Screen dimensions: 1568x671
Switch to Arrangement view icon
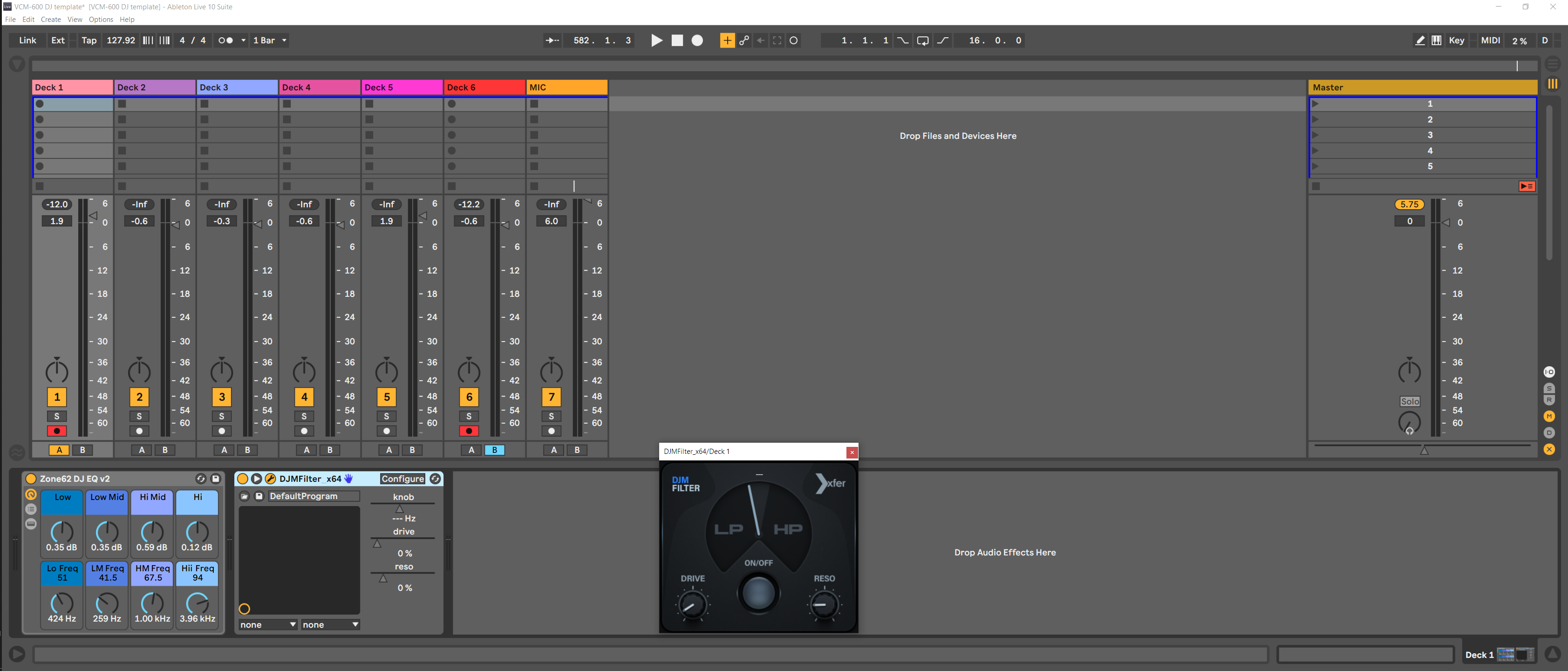pyautogui.click(x=1552, y=63)
